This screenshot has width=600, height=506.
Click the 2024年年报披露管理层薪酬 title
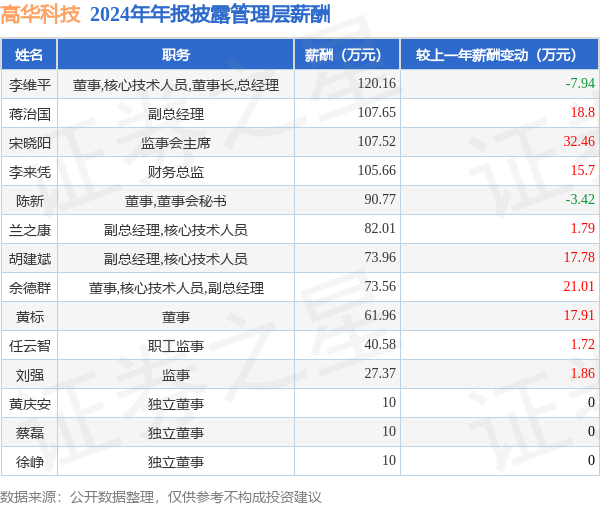point(210,15)
